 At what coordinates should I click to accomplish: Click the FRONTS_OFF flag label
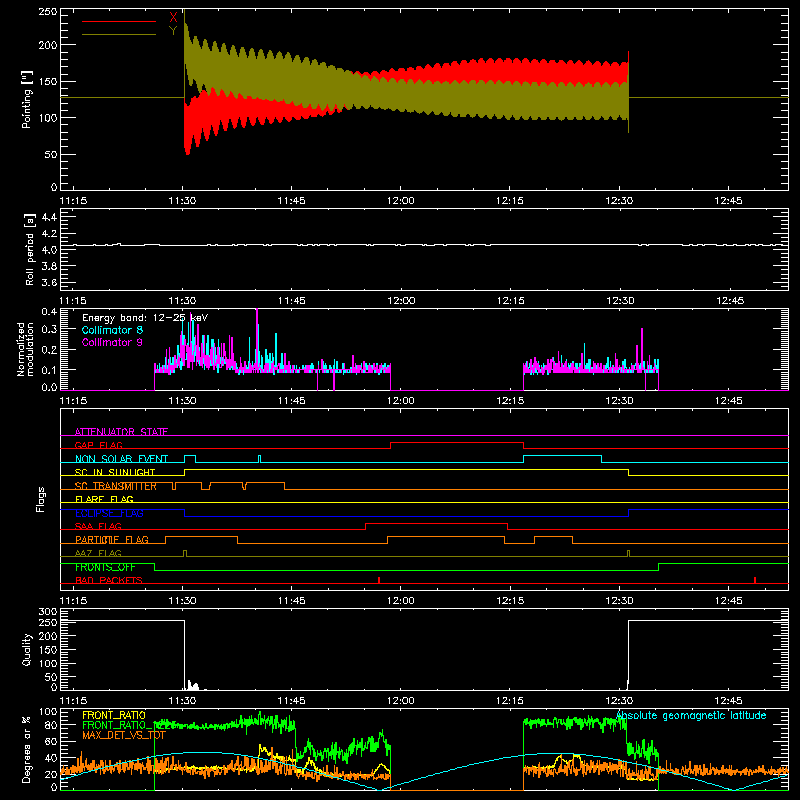tap(105, 567)
